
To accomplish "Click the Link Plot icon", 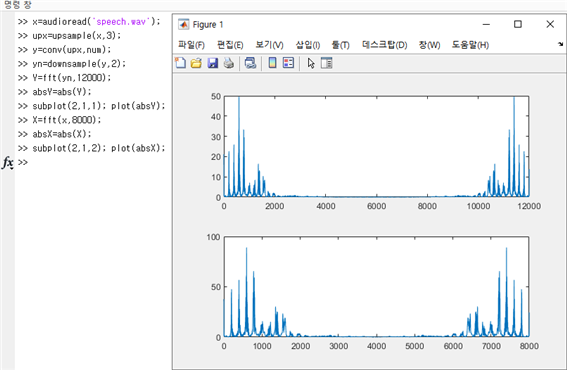I will click(250, 63).
